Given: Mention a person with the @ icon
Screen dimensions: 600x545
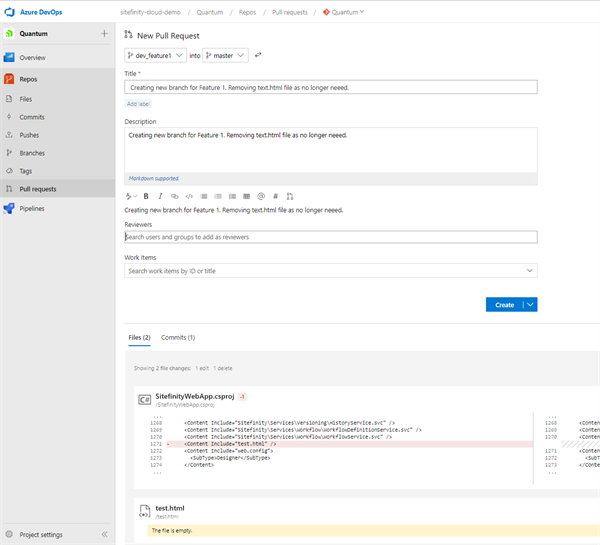Looking at the screenshot, I should coord(261,196).
